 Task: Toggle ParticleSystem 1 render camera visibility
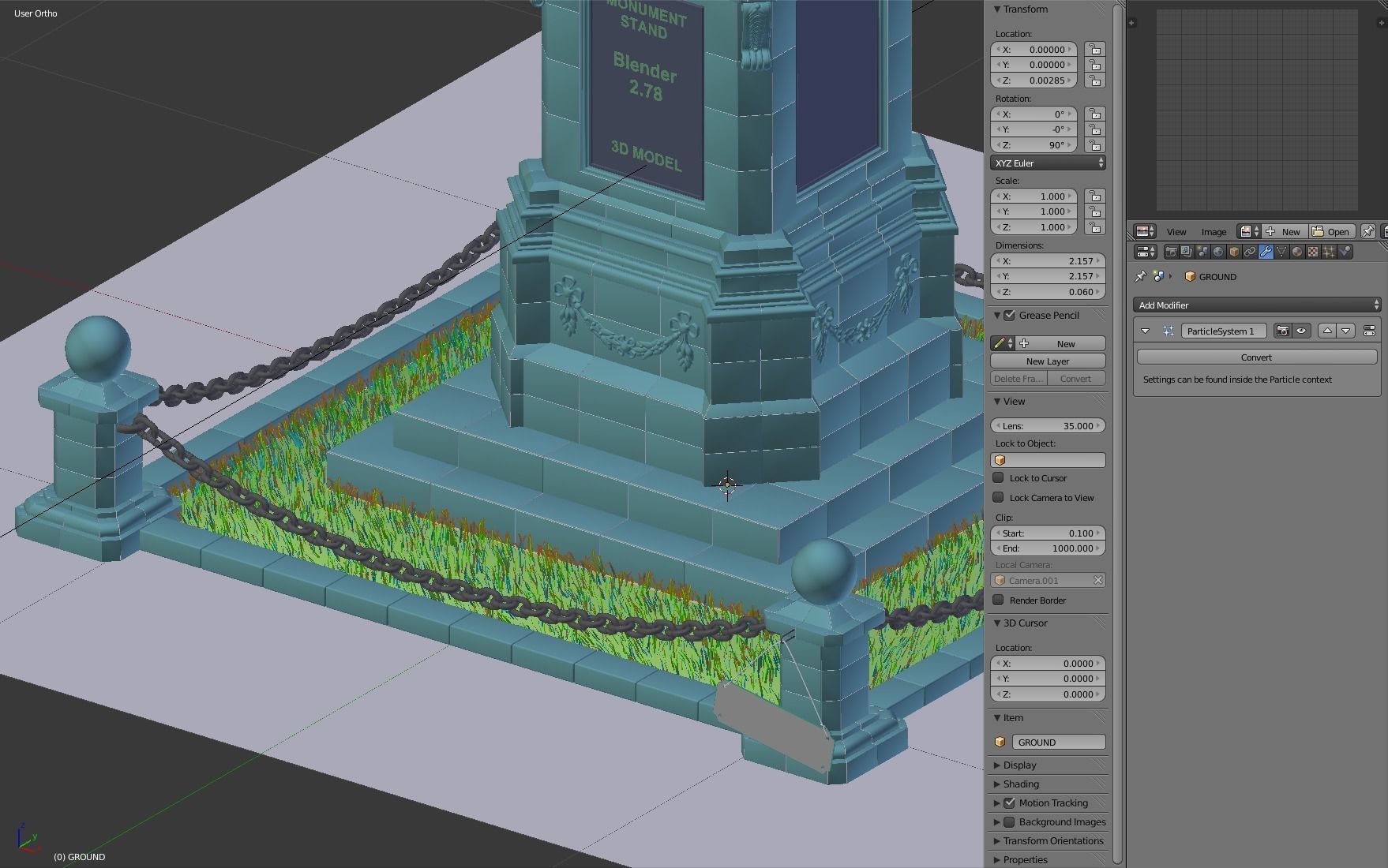(x=1283, y=331)
